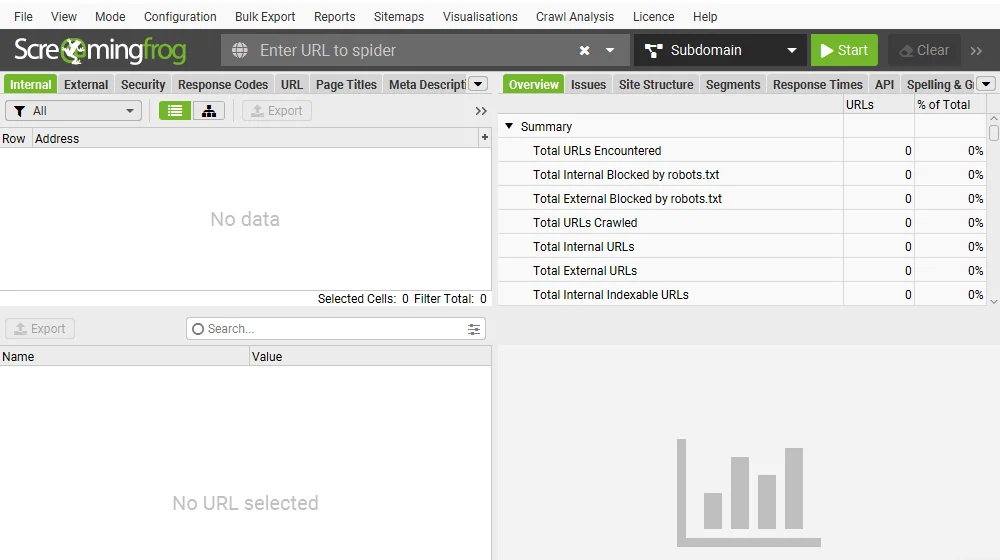This screenshot has height=560, width=1000.
Task: Add columns with the plus icon
Action: point(485,137)
